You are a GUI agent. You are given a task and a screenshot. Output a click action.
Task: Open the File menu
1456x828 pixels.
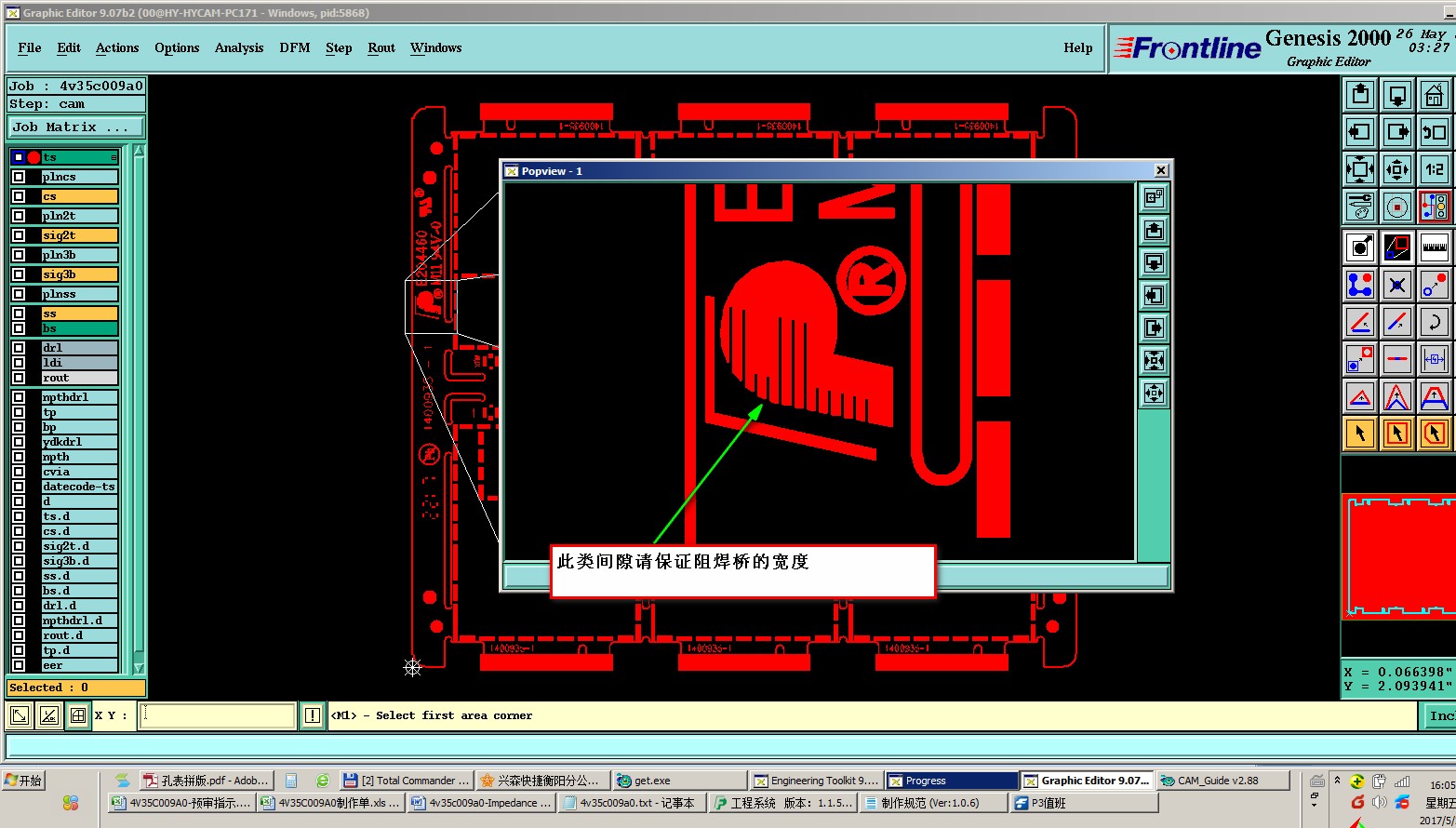(x=30, y=47)
